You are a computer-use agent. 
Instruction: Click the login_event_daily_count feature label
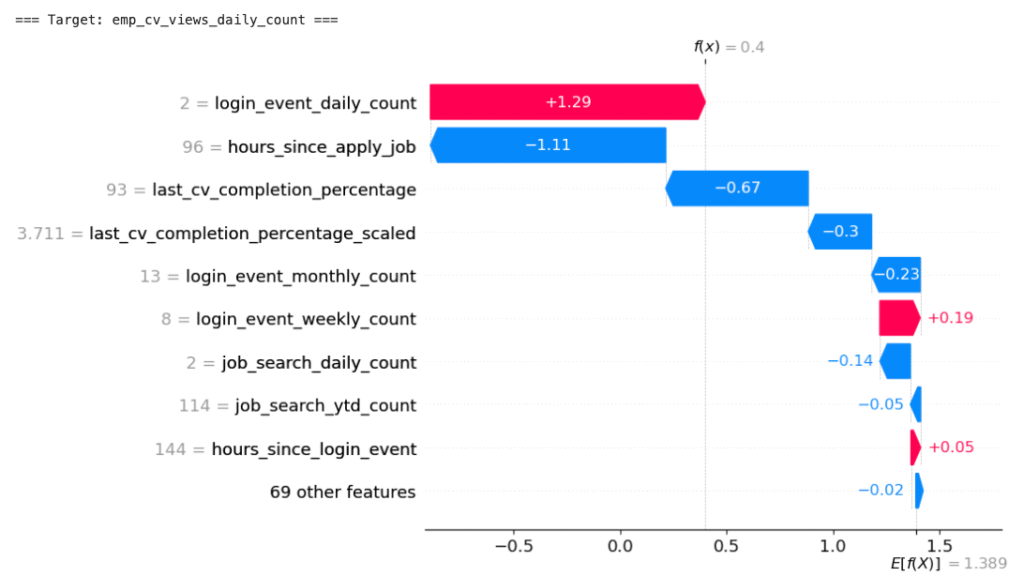314,102
